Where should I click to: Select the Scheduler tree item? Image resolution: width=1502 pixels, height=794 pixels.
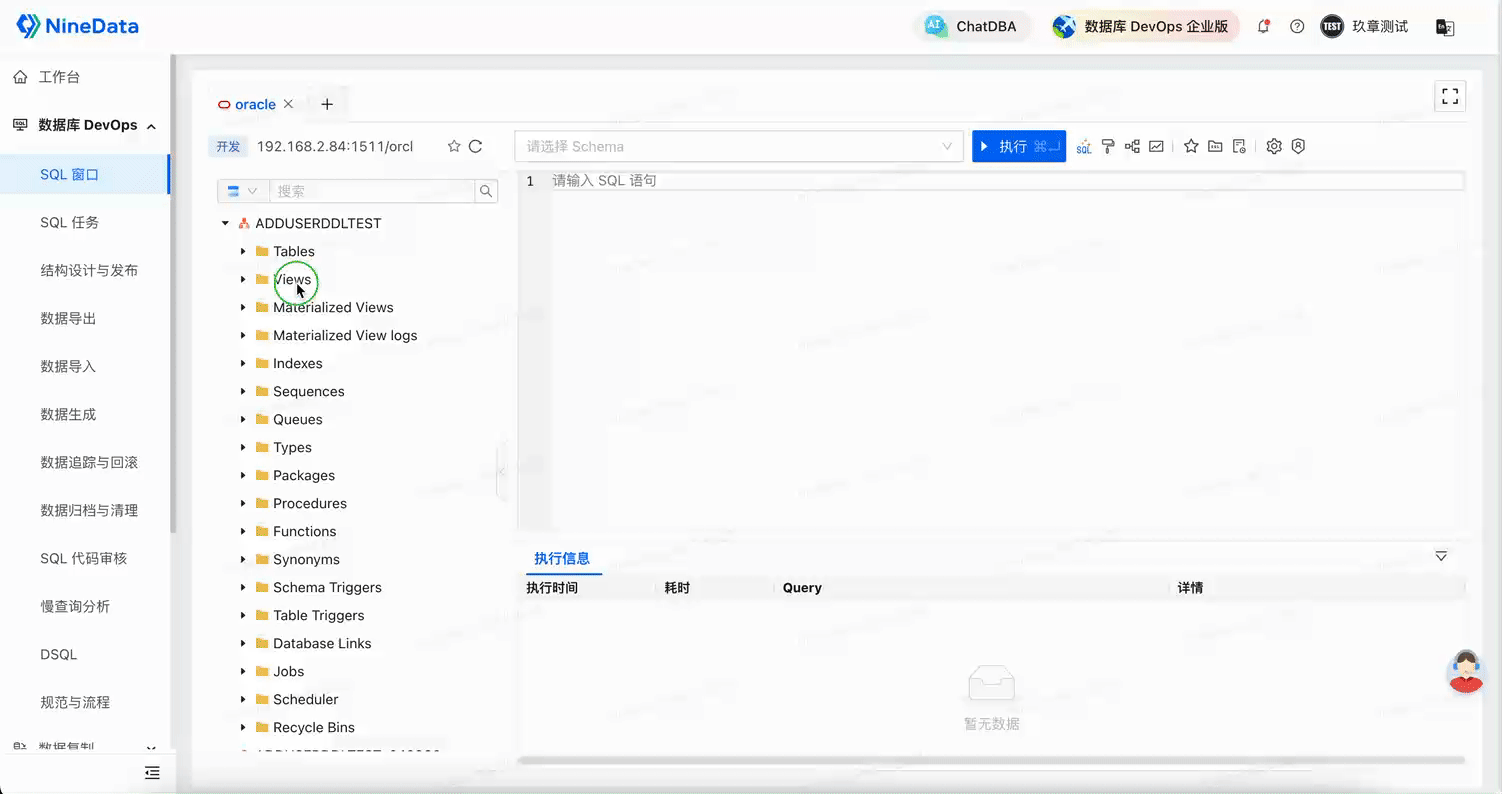click(x=305, y=700)
